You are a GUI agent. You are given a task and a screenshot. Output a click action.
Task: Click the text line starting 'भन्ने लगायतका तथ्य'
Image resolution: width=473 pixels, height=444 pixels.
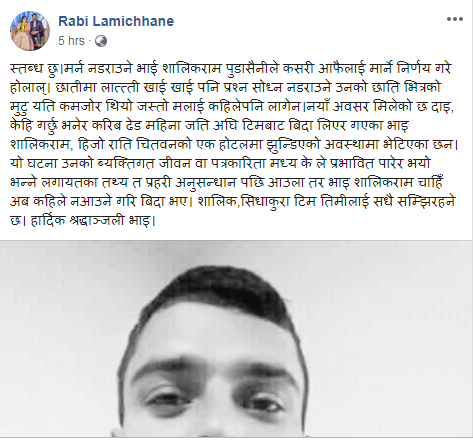(228, 183)
